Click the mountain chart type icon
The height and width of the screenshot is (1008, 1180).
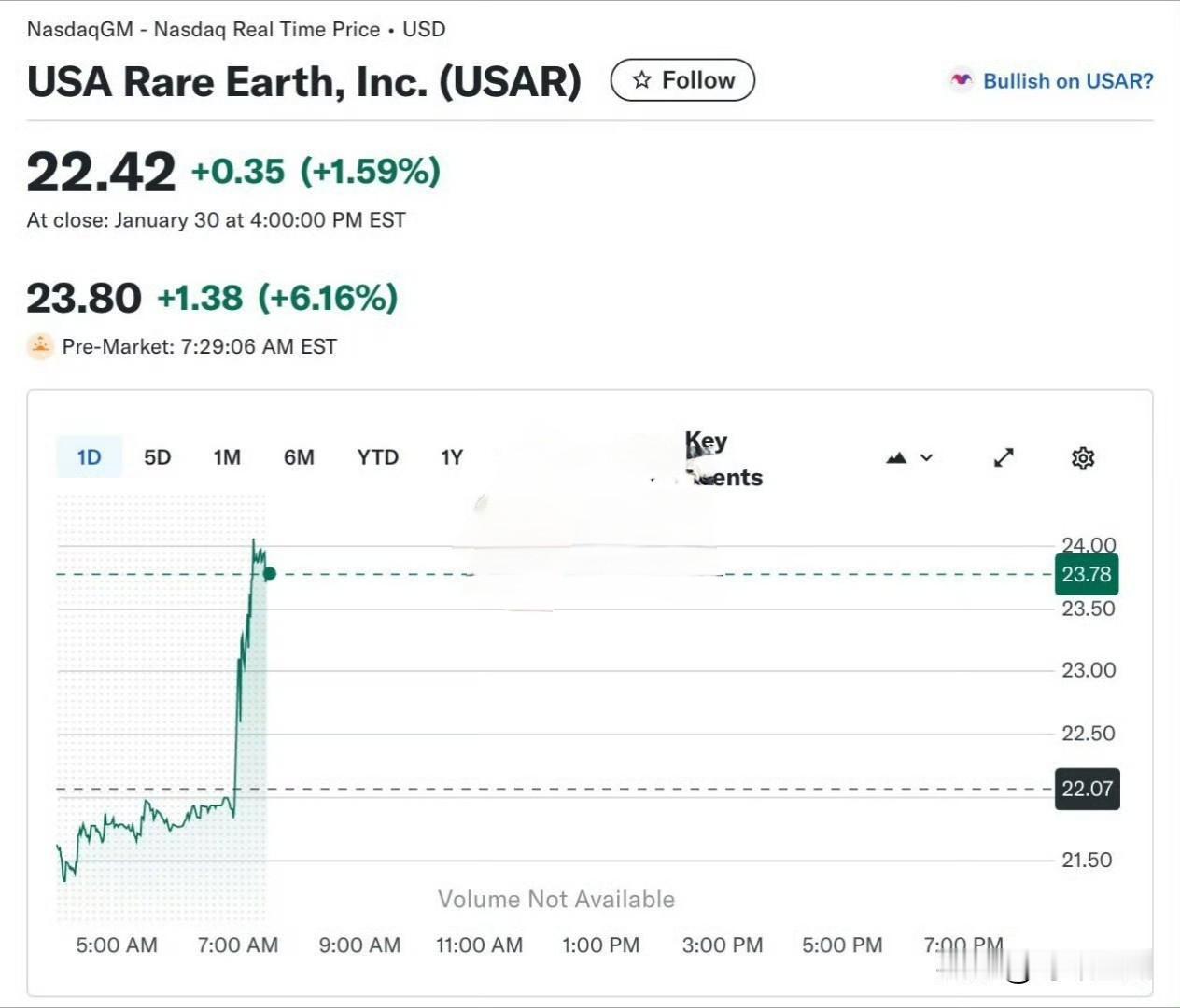coord(896,457)
